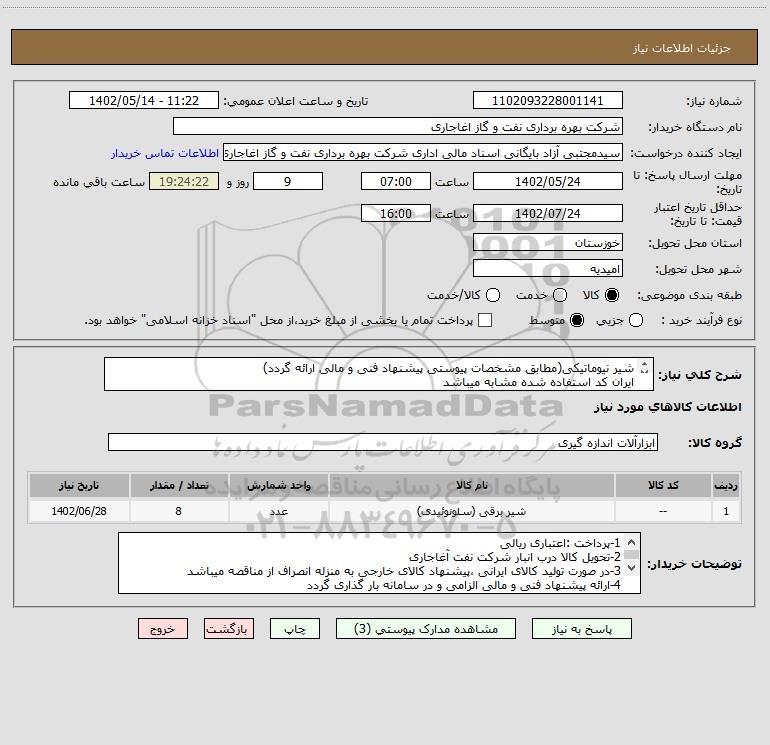Viewport: 770px width, 745px height.
Task: Click the general description text area
Action: 379,375
